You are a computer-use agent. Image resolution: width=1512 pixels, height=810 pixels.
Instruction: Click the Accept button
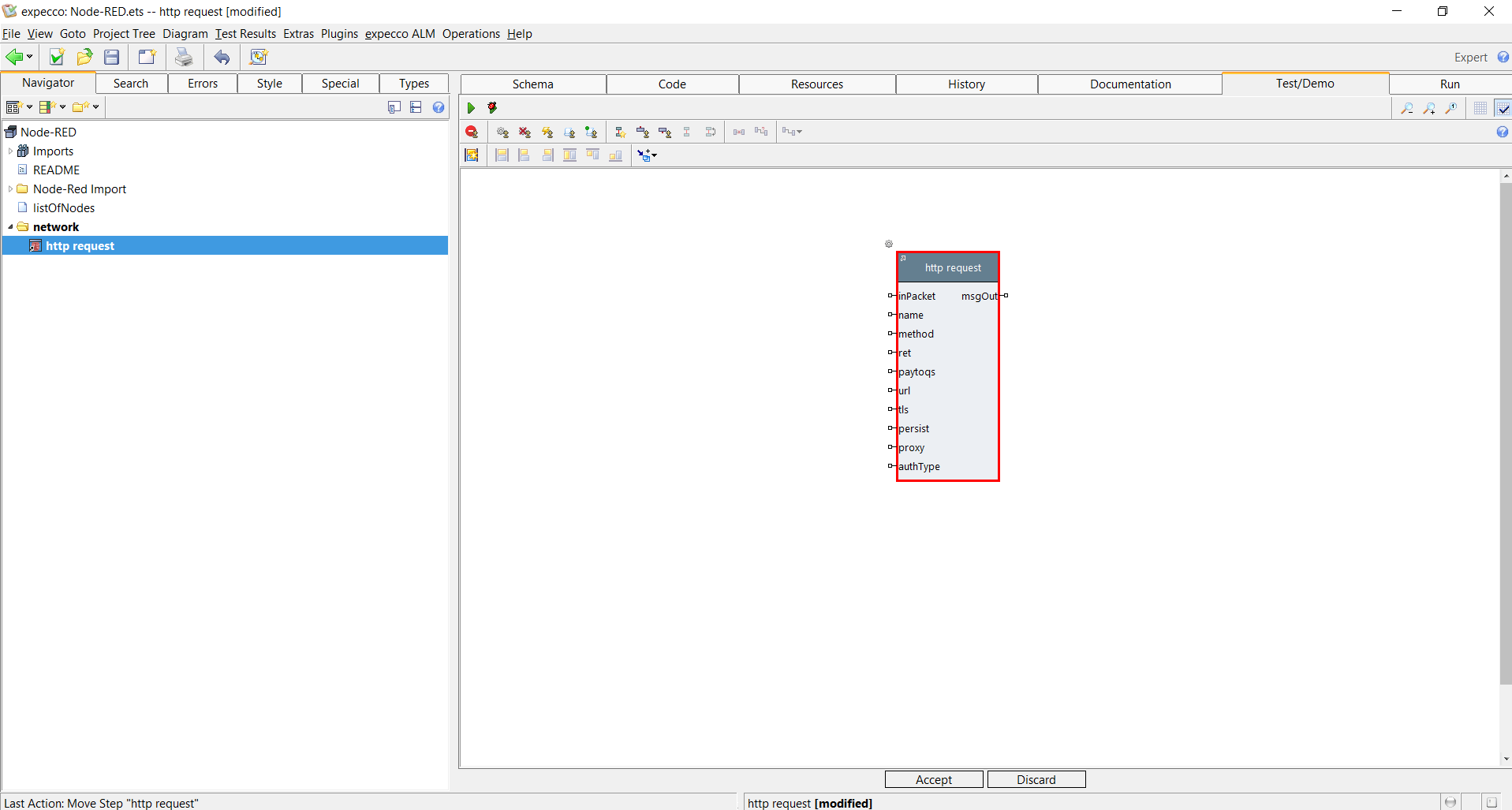point(933,779)
